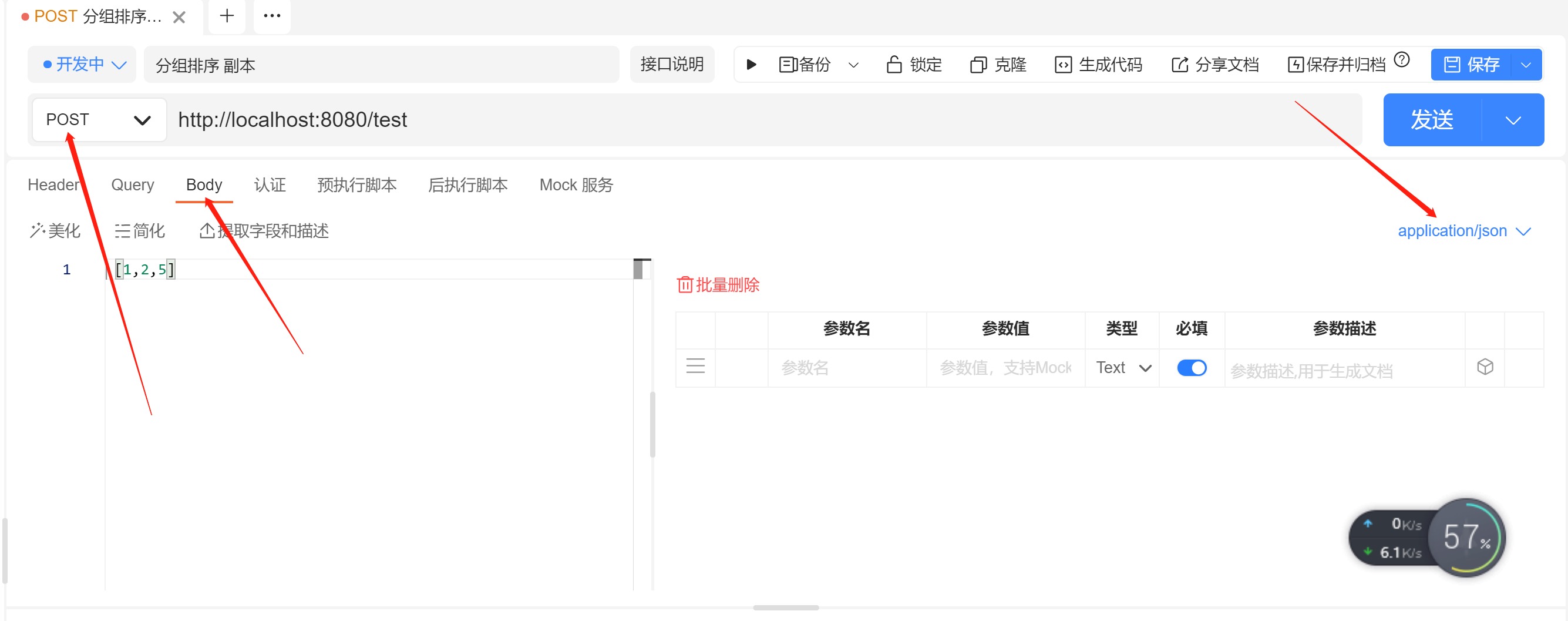1568x621 pixels.
Task: Open a new request tab with plus
Action: pyautogui.click(x=227, y=16)
